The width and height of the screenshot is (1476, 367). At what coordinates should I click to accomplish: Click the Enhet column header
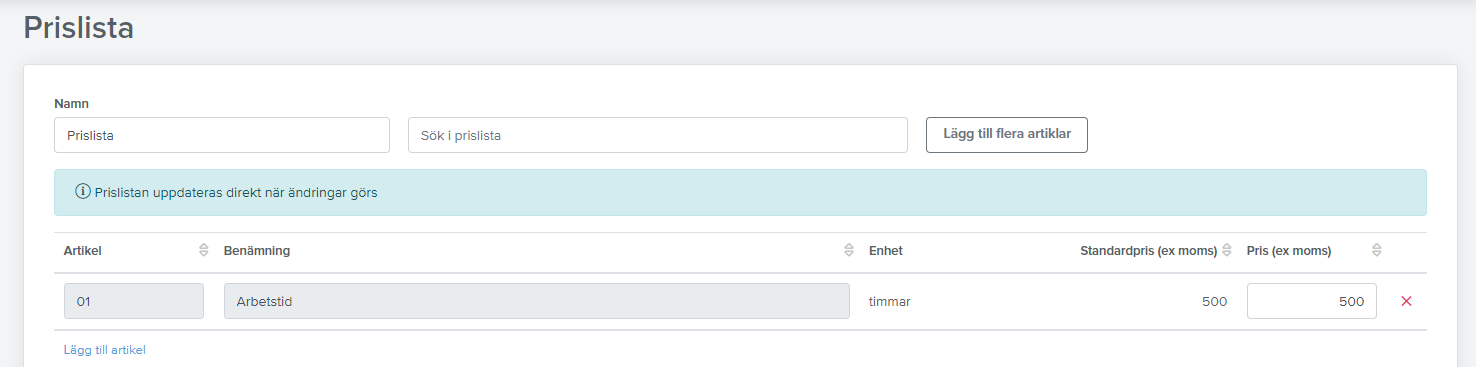pos(886,251)
